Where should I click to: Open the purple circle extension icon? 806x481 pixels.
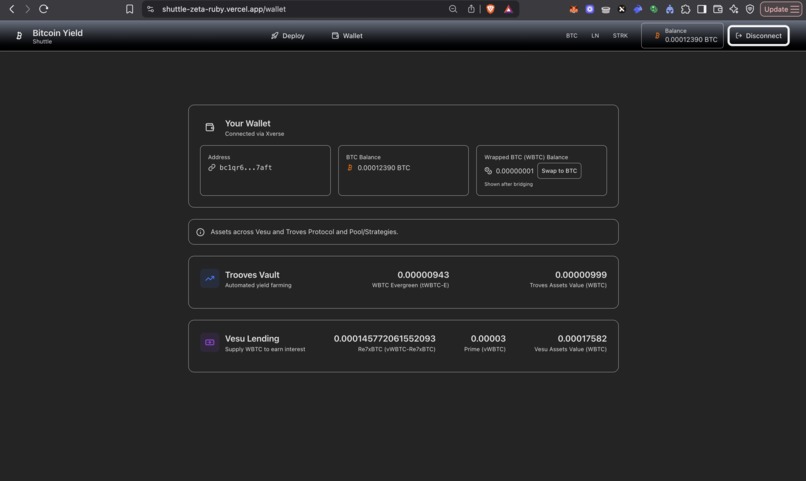pyautogui.click(x=590, y=9)
